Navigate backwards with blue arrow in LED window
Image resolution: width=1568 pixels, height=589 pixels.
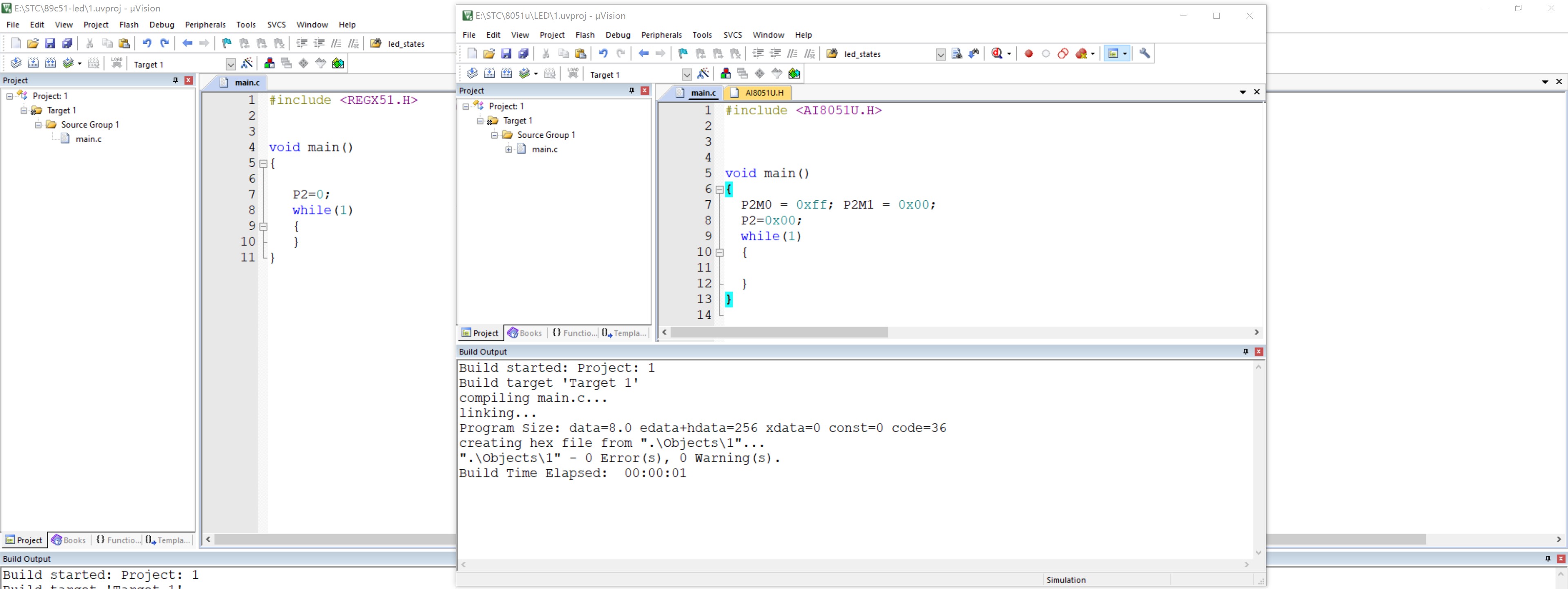(643, 54)
